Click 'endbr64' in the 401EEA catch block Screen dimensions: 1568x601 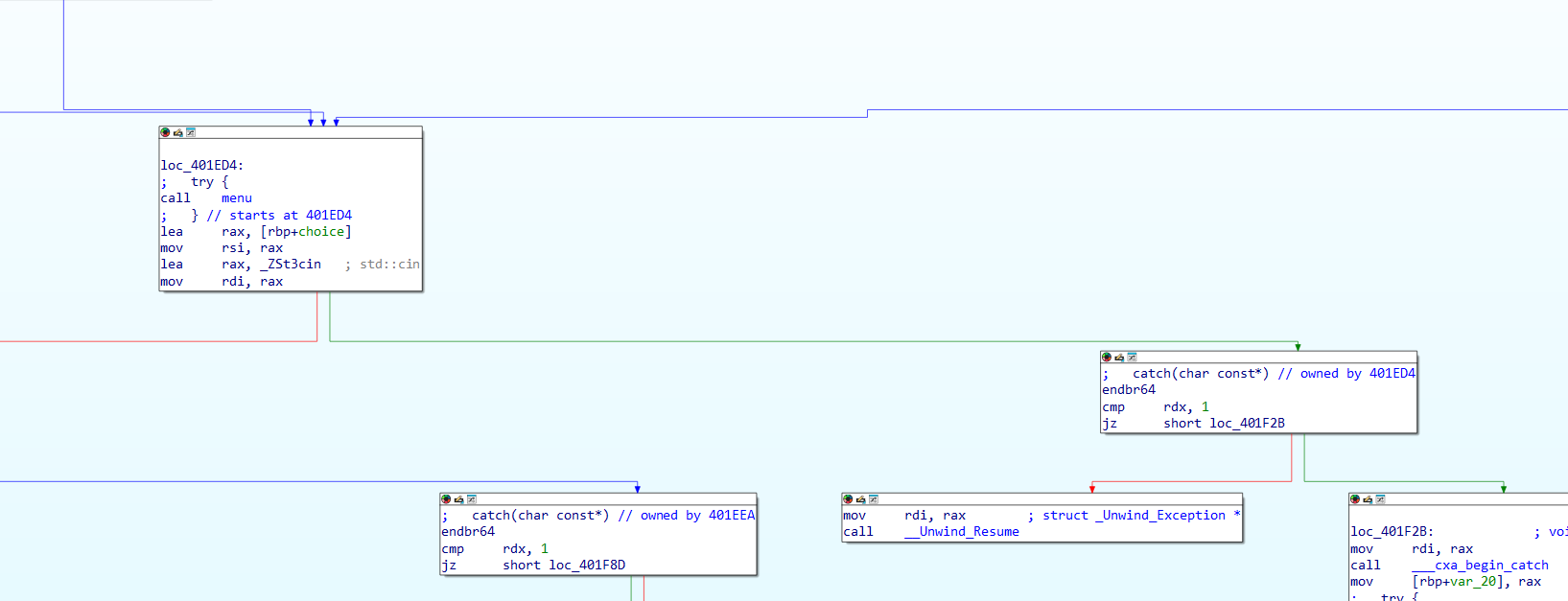click(468, 532)
